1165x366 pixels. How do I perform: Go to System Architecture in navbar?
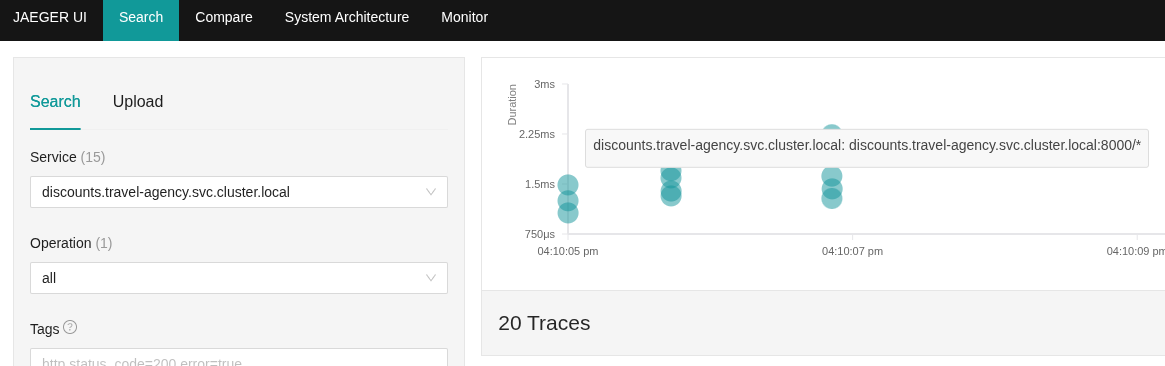(347, 17)
